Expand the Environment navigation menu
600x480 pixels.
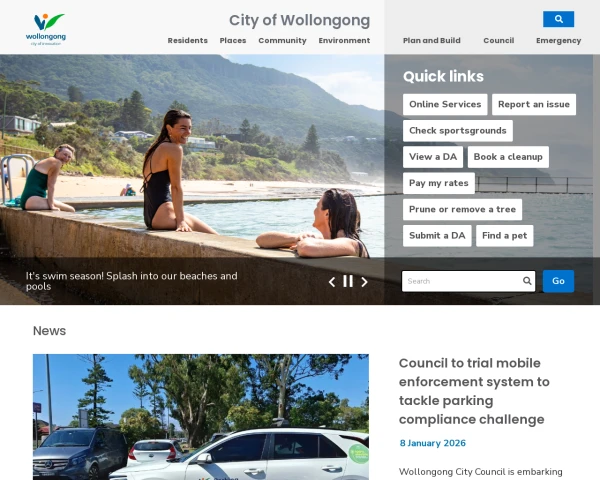(344, 41)
